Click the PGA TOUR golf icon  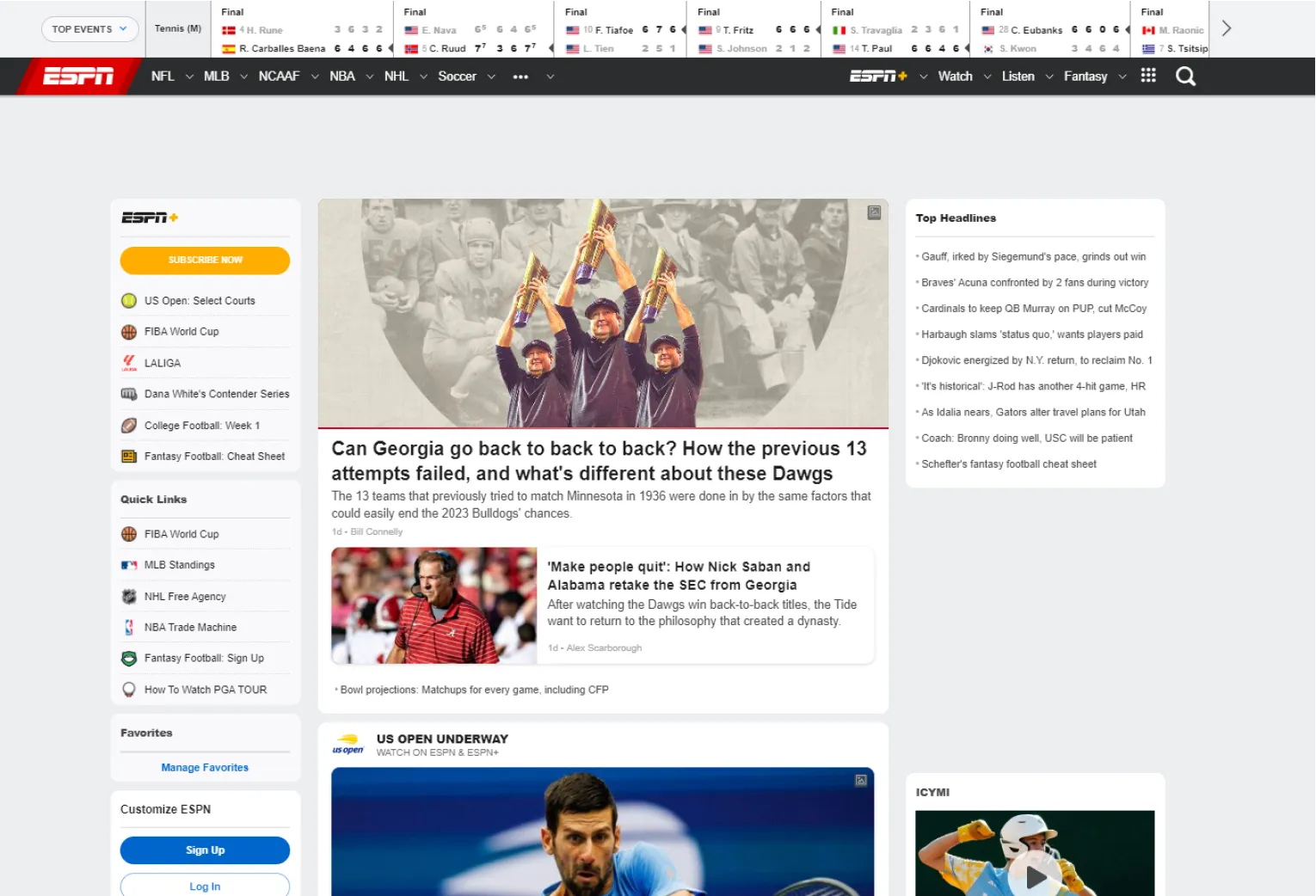[129, 690]
